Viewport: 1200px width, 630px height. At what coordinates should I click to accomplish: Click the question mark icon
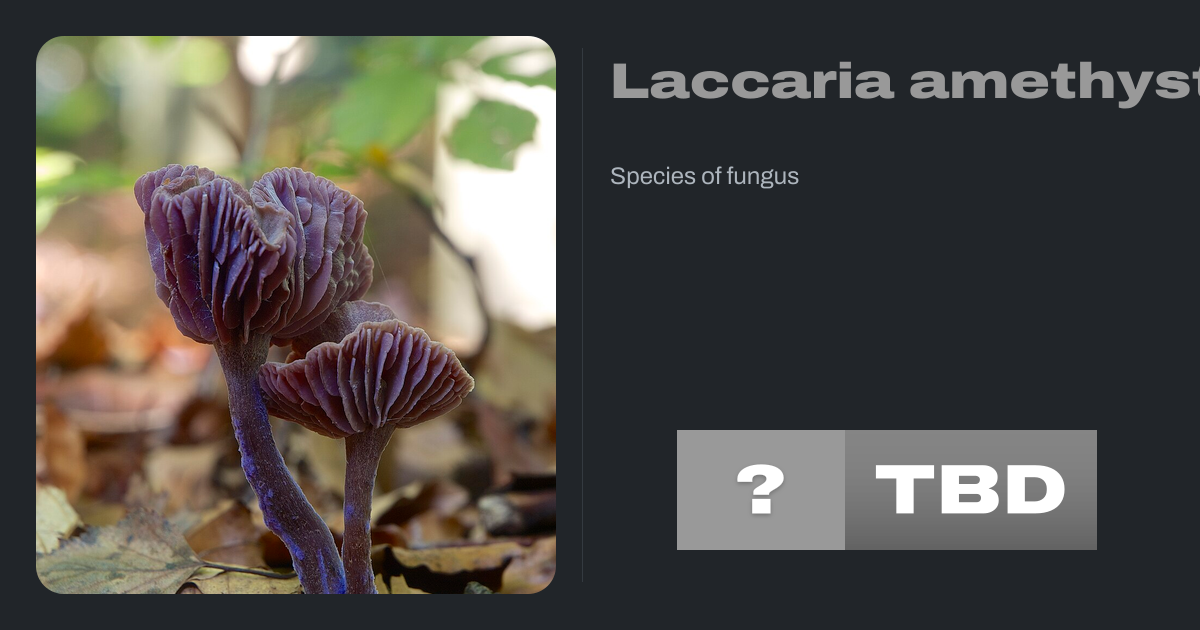click(x=761, y=490)
